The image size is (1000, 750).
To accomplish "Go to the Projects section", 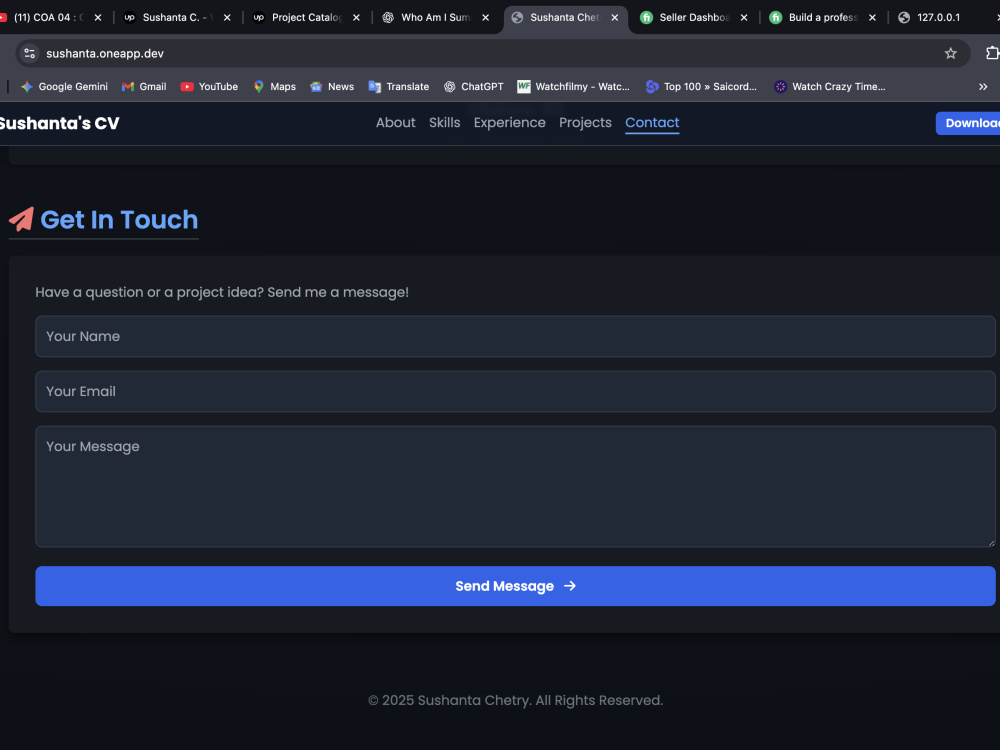I will click(x=585, y=122).
